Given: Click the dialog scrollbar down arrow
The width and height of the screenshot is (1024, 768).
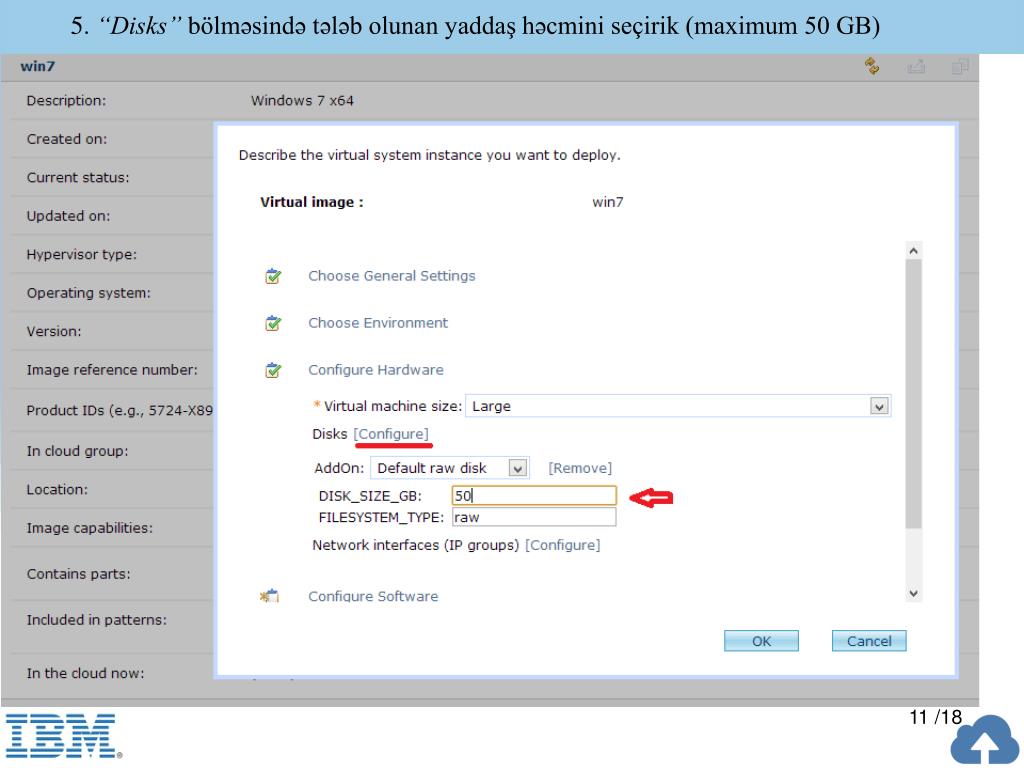Looking at the screenshot, I should pos(914,593).
